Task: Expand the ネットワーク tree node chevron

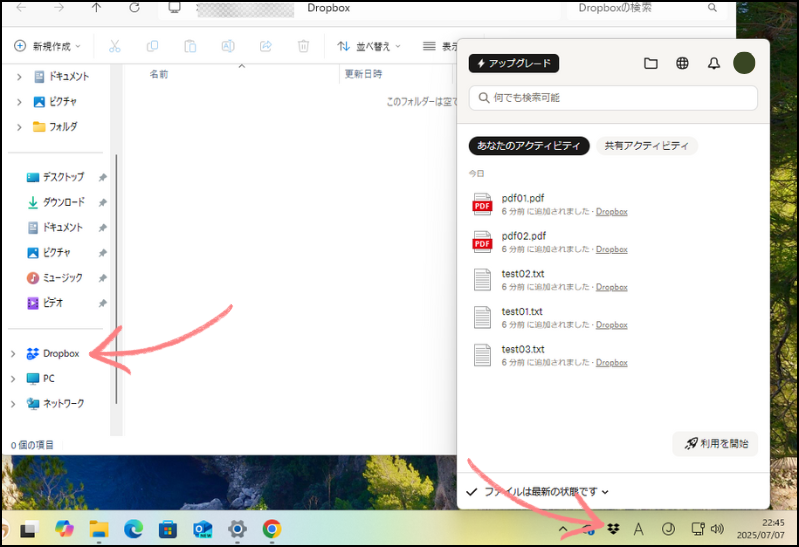Action: tap(13, 404)
